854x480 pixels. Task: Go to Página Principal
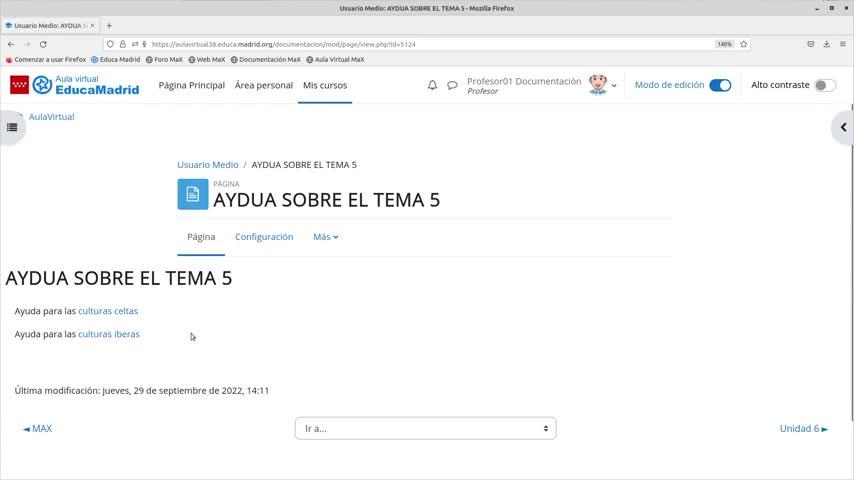point(192,85)
